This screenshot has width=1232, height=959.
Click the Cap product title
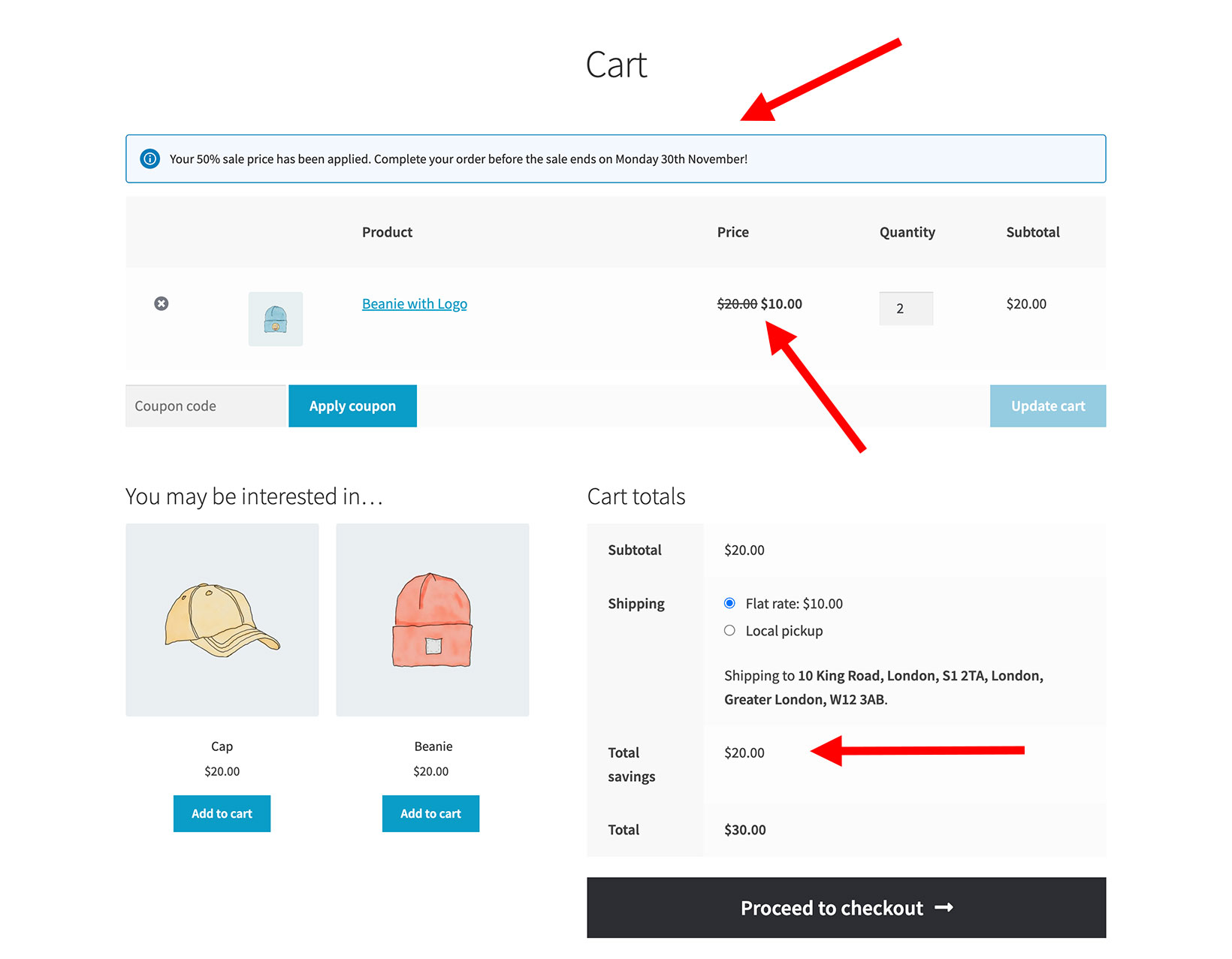coord(222,746)
